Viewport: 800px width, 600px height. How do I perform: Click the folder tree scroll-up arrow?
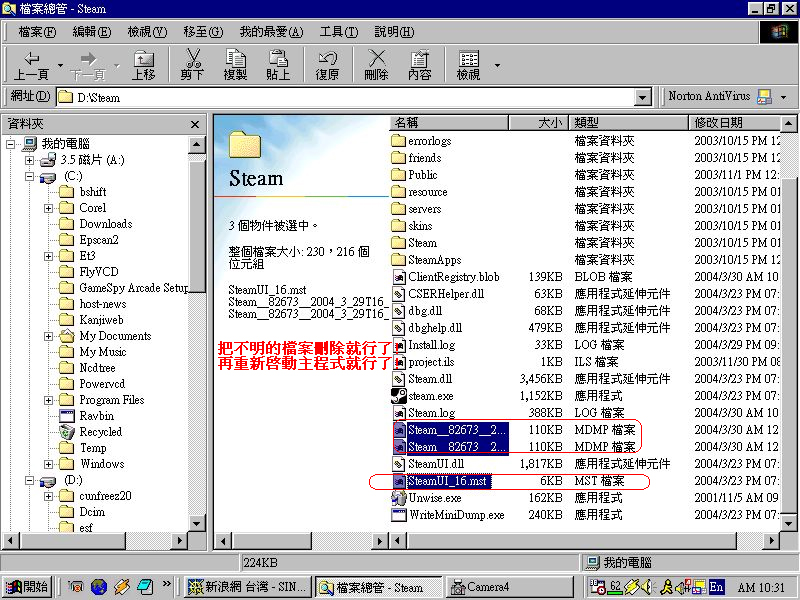[x=196, y=145]
